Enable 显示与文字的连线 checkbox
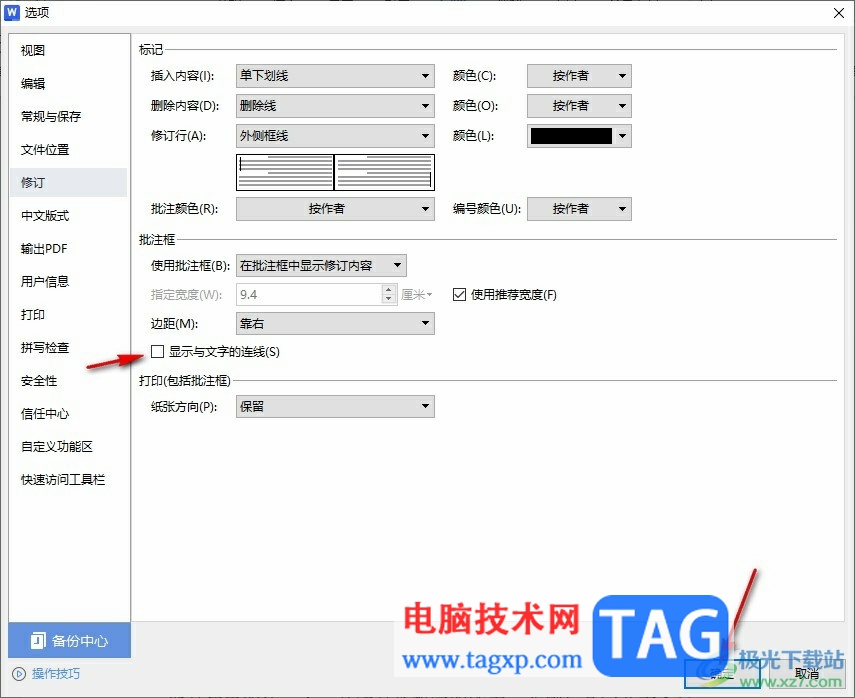This screenshot has width=855, height=698. (158, 352)
